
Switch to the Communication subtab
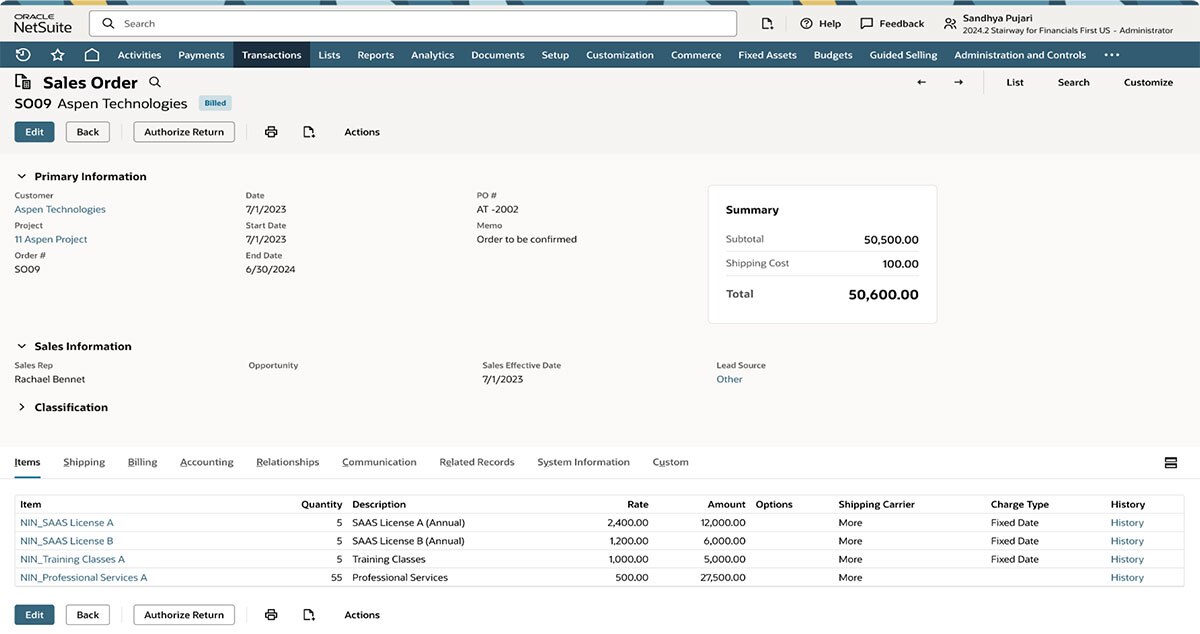[x=379, y=462]
